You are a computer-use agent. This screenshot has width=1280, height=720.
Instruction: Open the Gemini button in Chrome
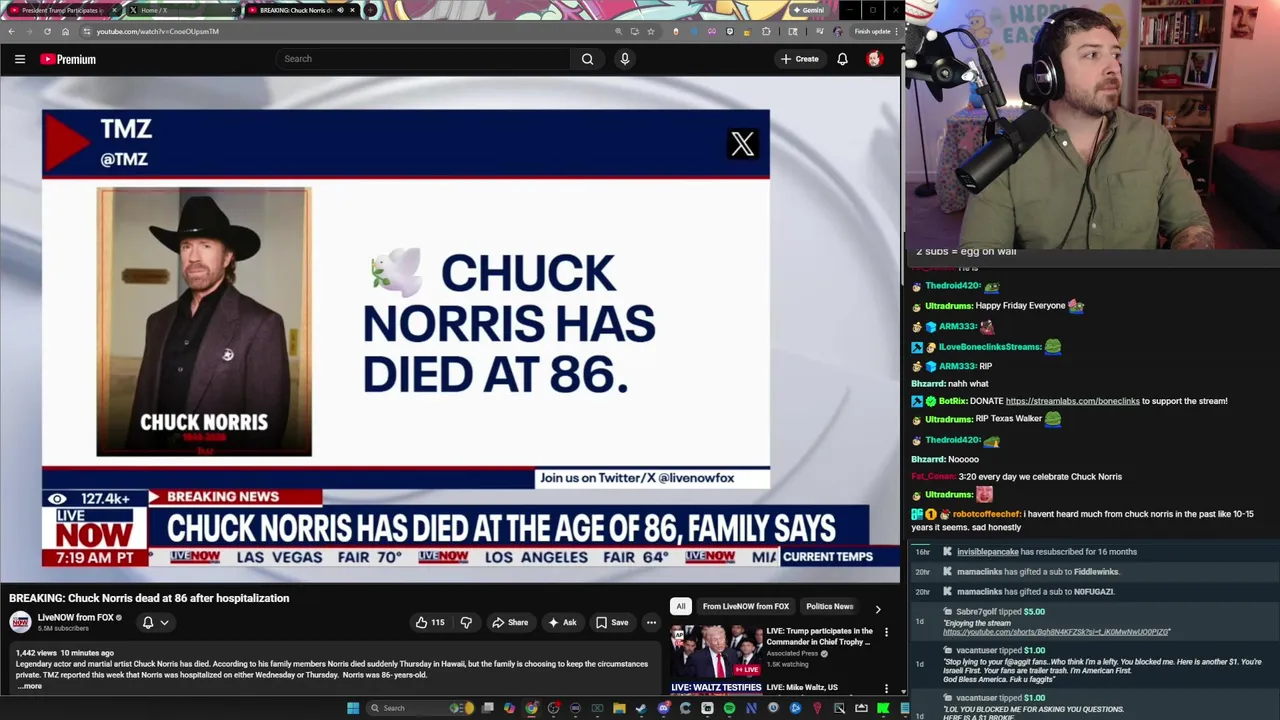coord(808,10)
